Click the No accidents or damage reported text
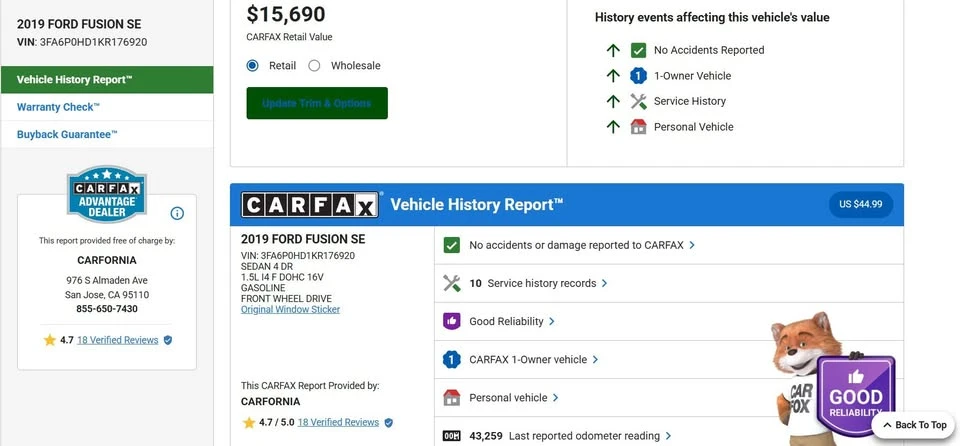The image size is (960, 446). (576, 245)
